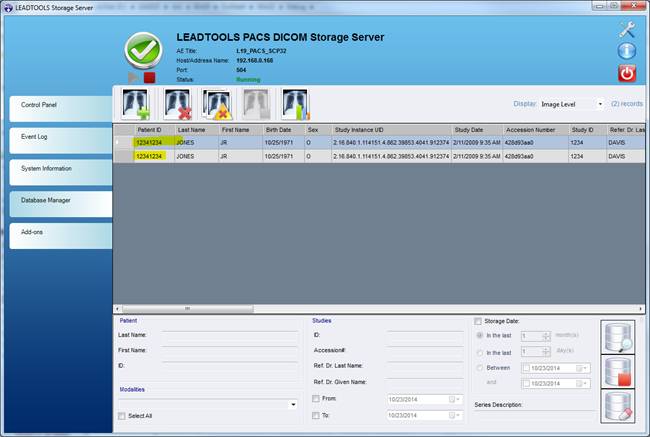The image size is (650, 437).
Task: Click the database search icon
Action: 618,337
